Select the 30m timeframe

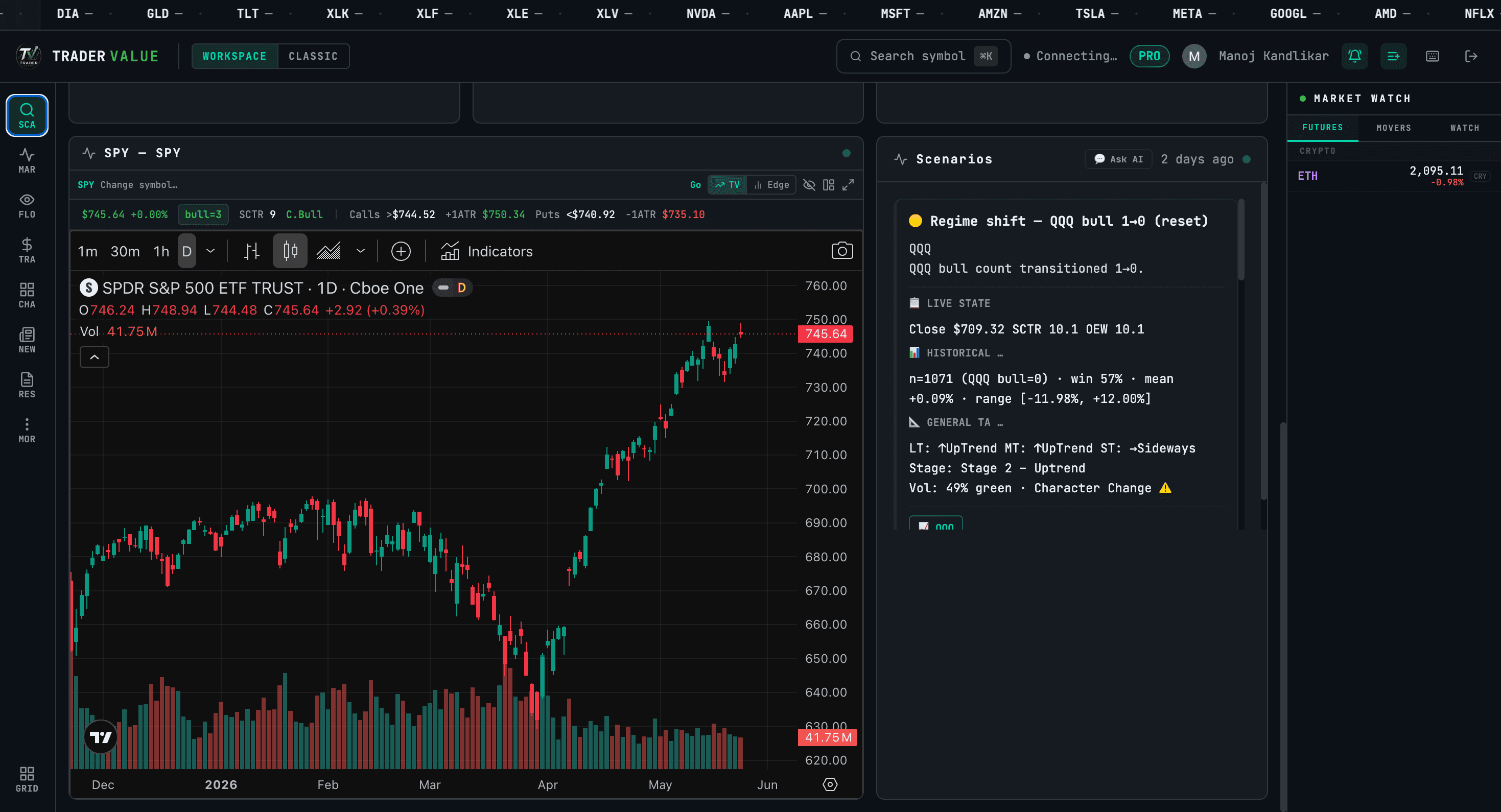pos(125,251)
